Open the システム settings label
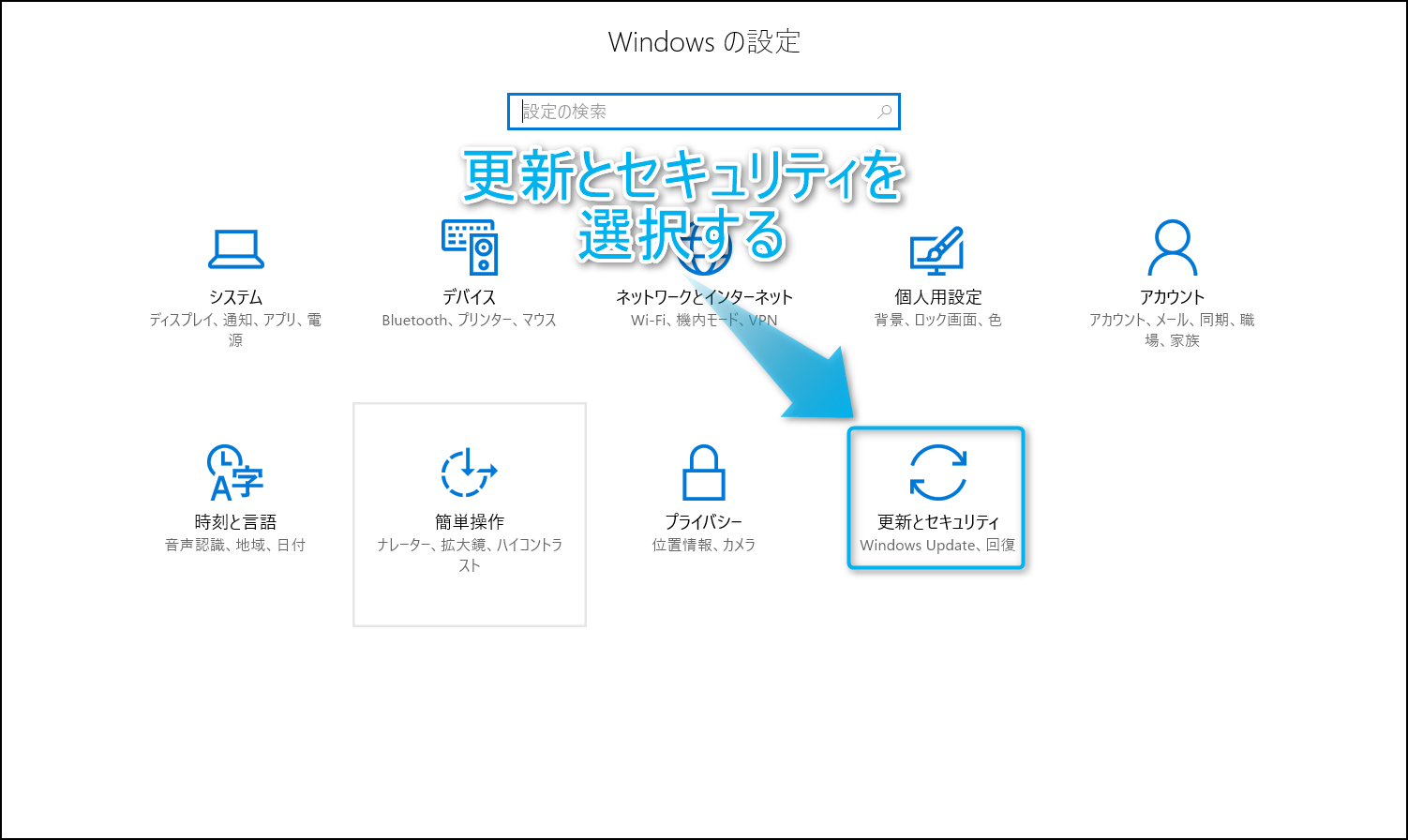The image size is (1408, 840). (x=235, y=297)
